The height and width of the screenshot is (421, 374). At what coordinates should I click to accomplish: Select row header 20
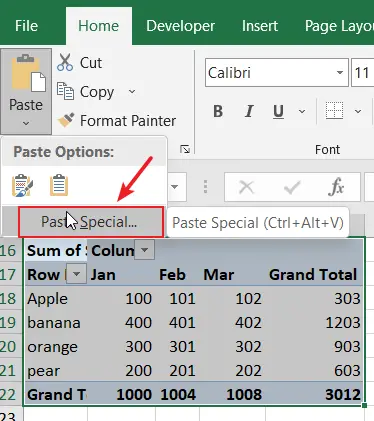[10, 347]
